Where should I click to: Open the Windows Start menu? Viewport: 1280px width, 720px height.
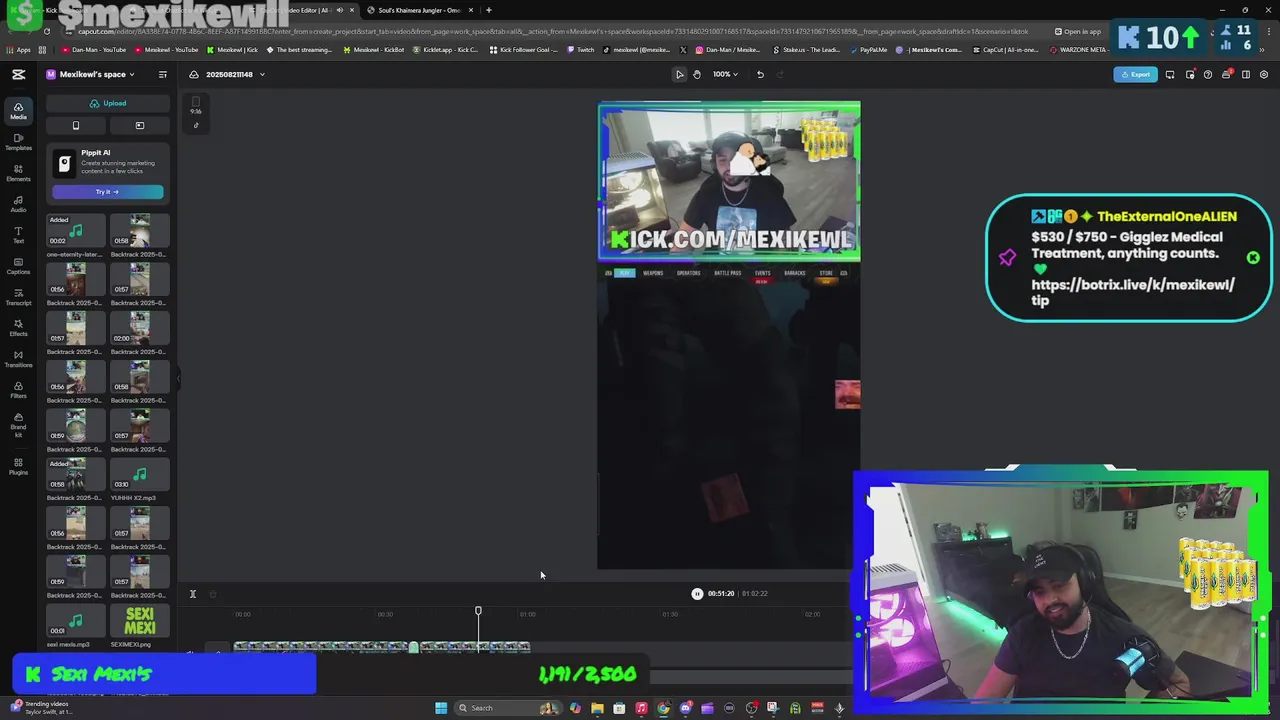[441, 708]
